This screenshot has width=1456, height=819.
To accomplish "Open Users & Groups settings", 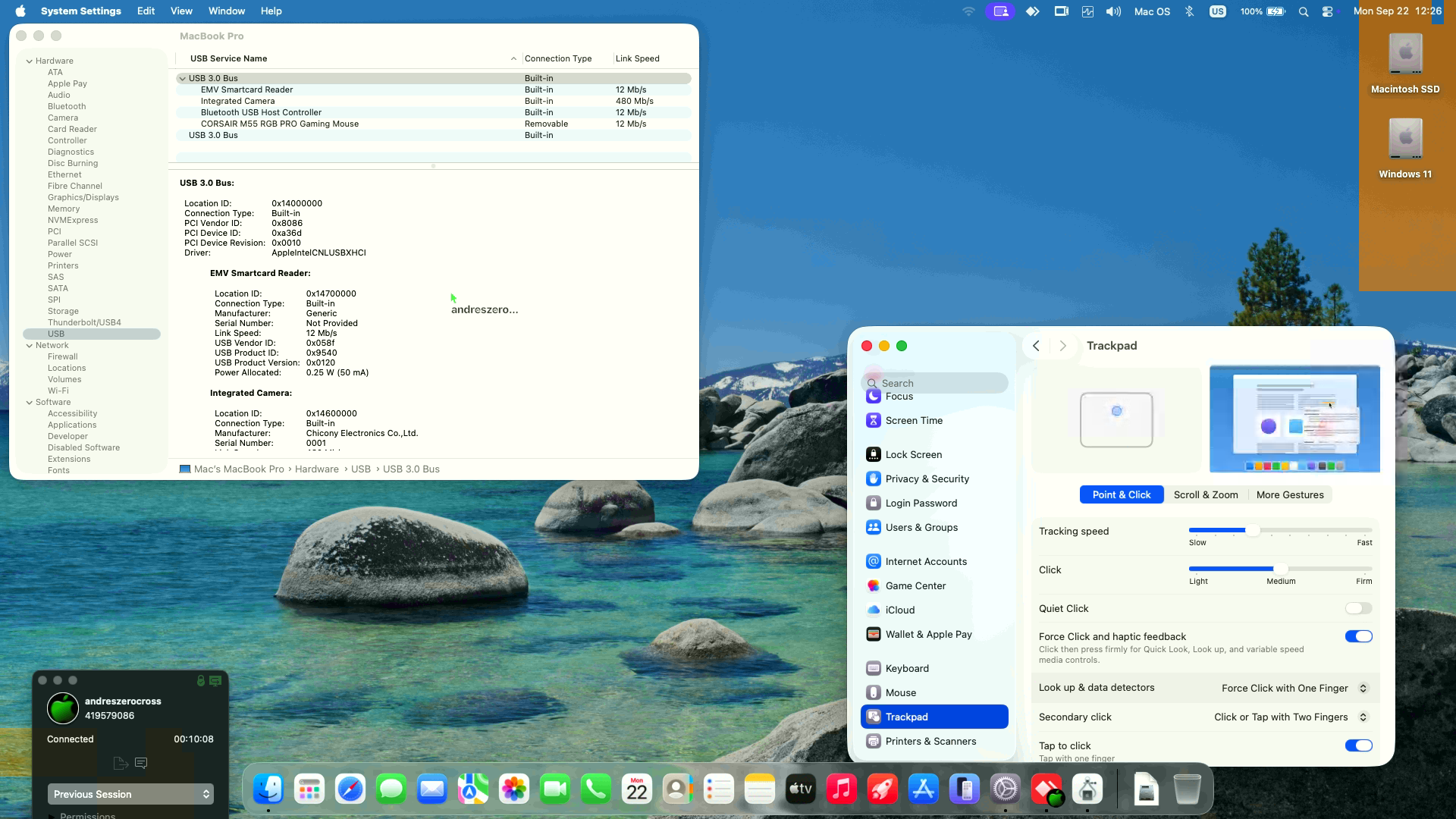I will 934,527.
